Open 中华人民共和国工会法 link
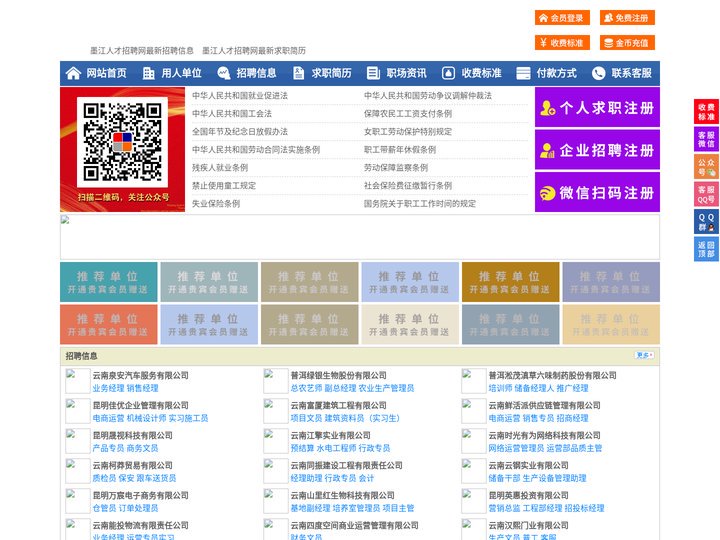The width and height of the screenshot is (720, 540). (x=232, y=113)
